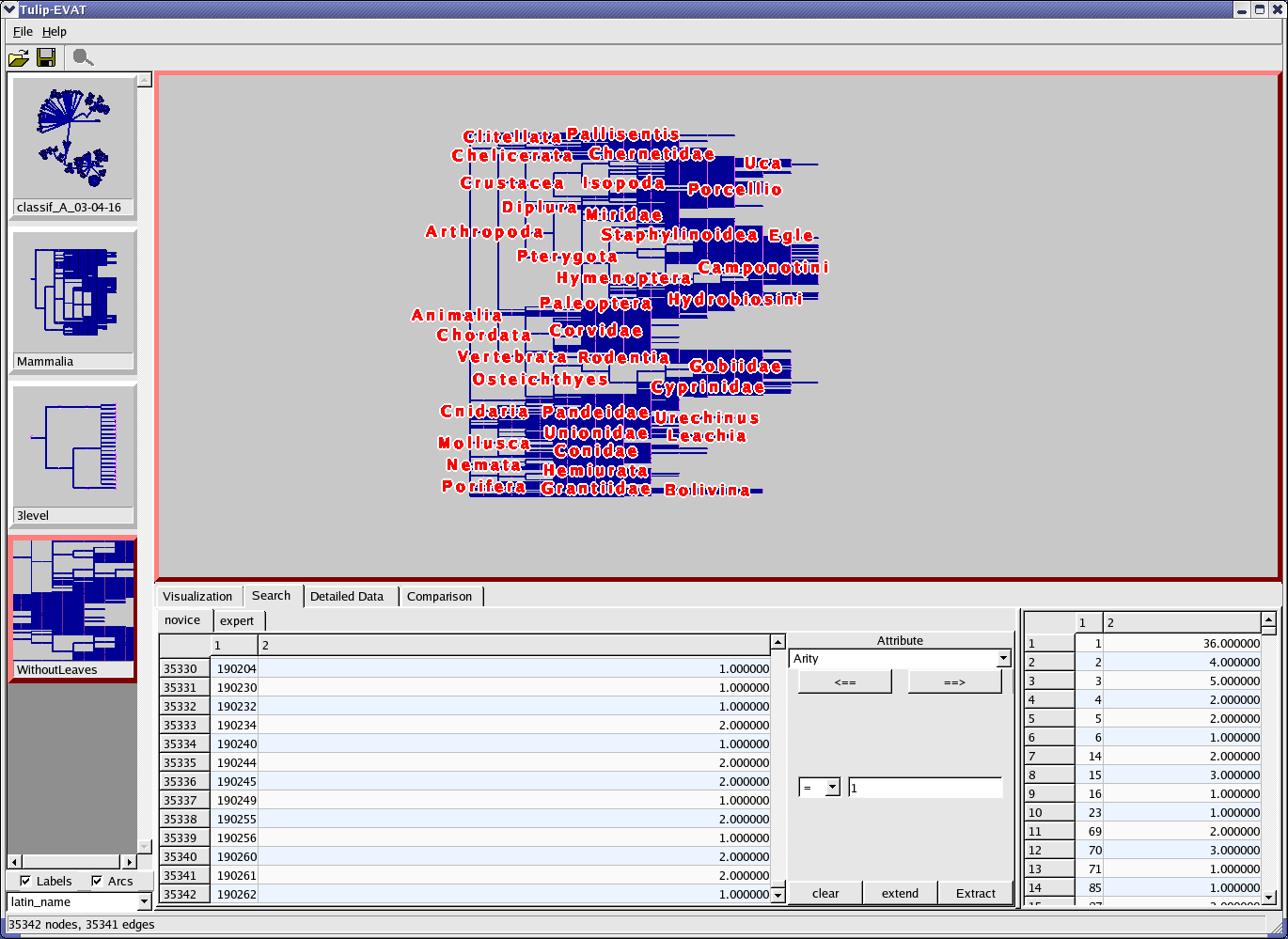Click the open file folder icon
The width and height of the screenshot is (1288, 939).
point(18,58)
